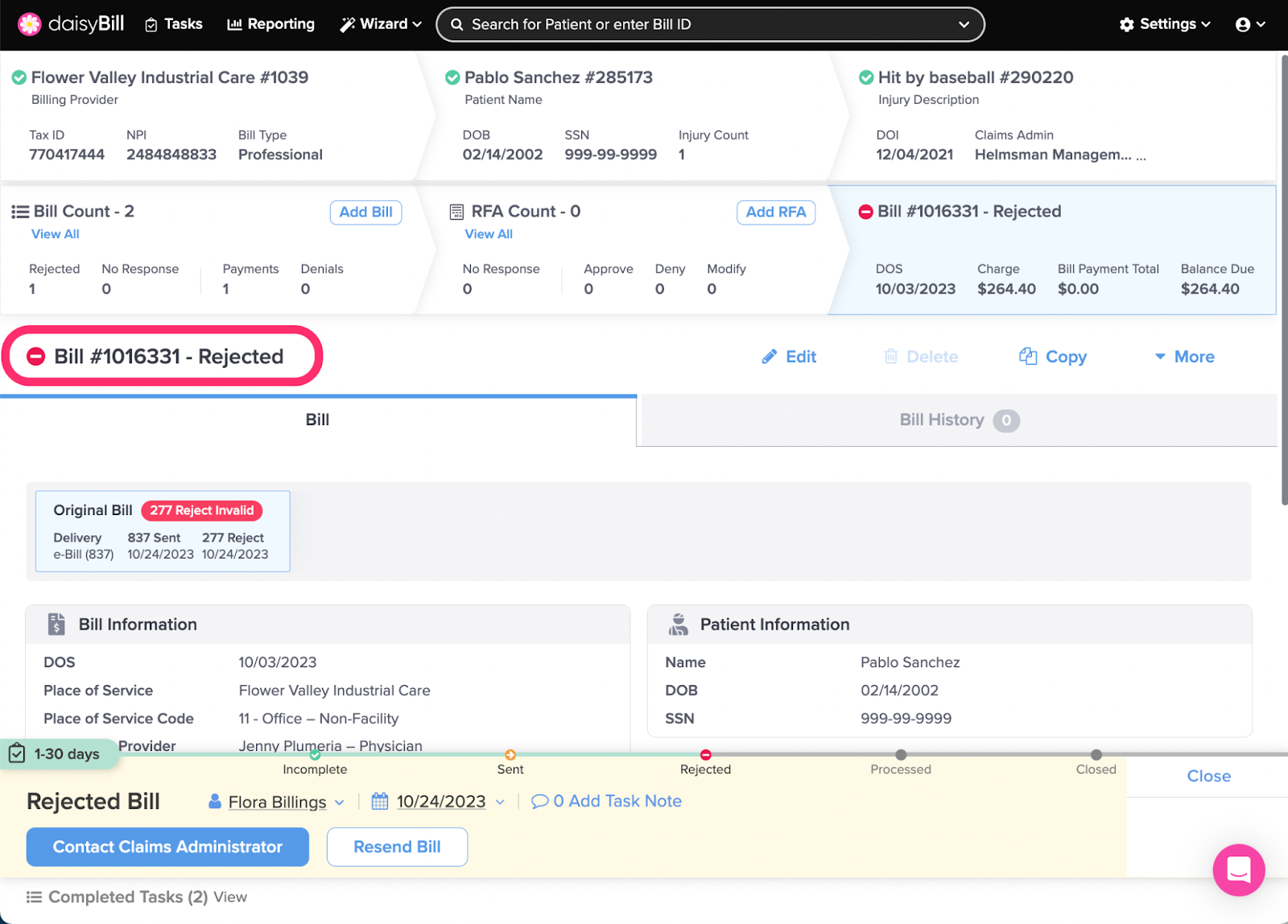Click the Add Bill button
This screenshot has width=1288, height=924.
[x=365, y=212]
